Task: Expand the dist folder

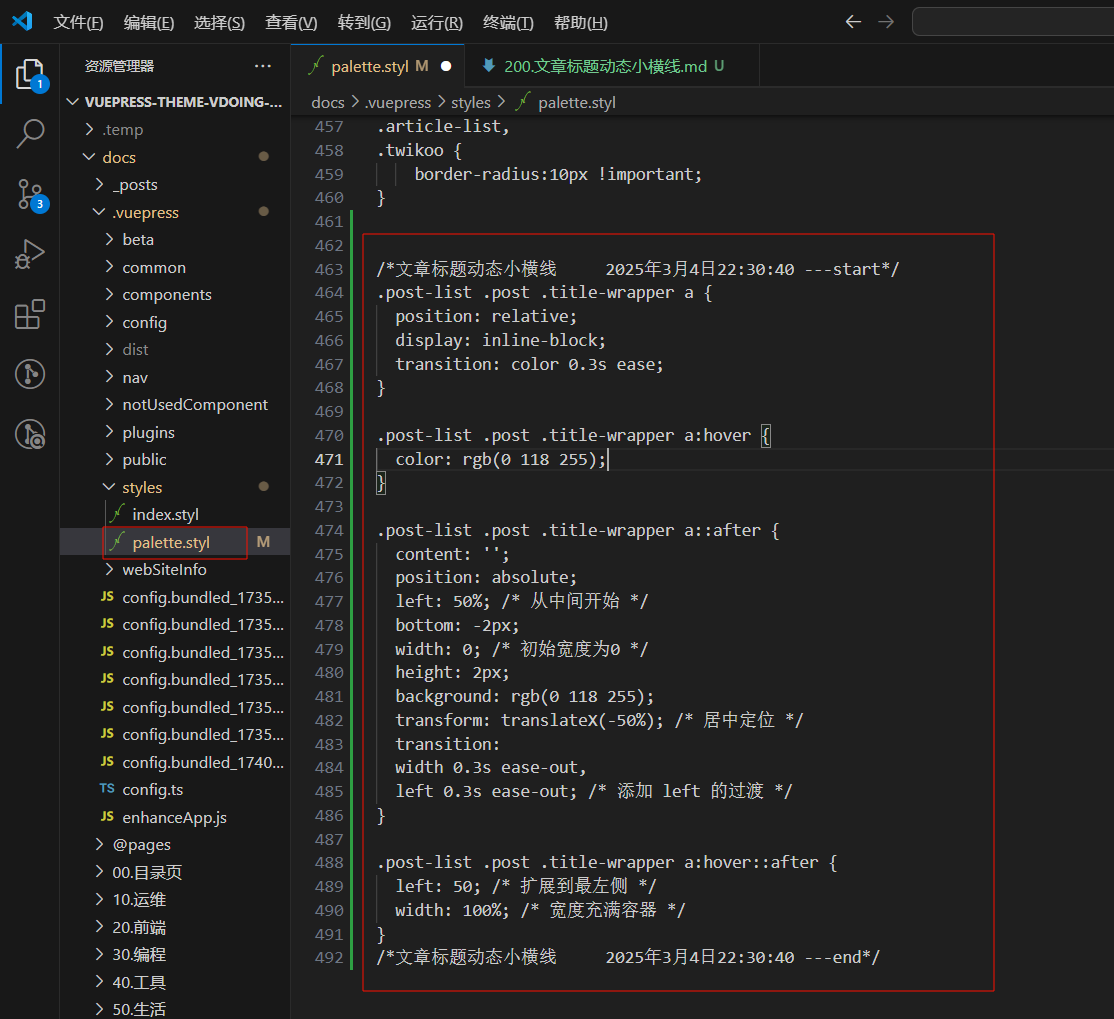Action: click(x=175, y=350)
